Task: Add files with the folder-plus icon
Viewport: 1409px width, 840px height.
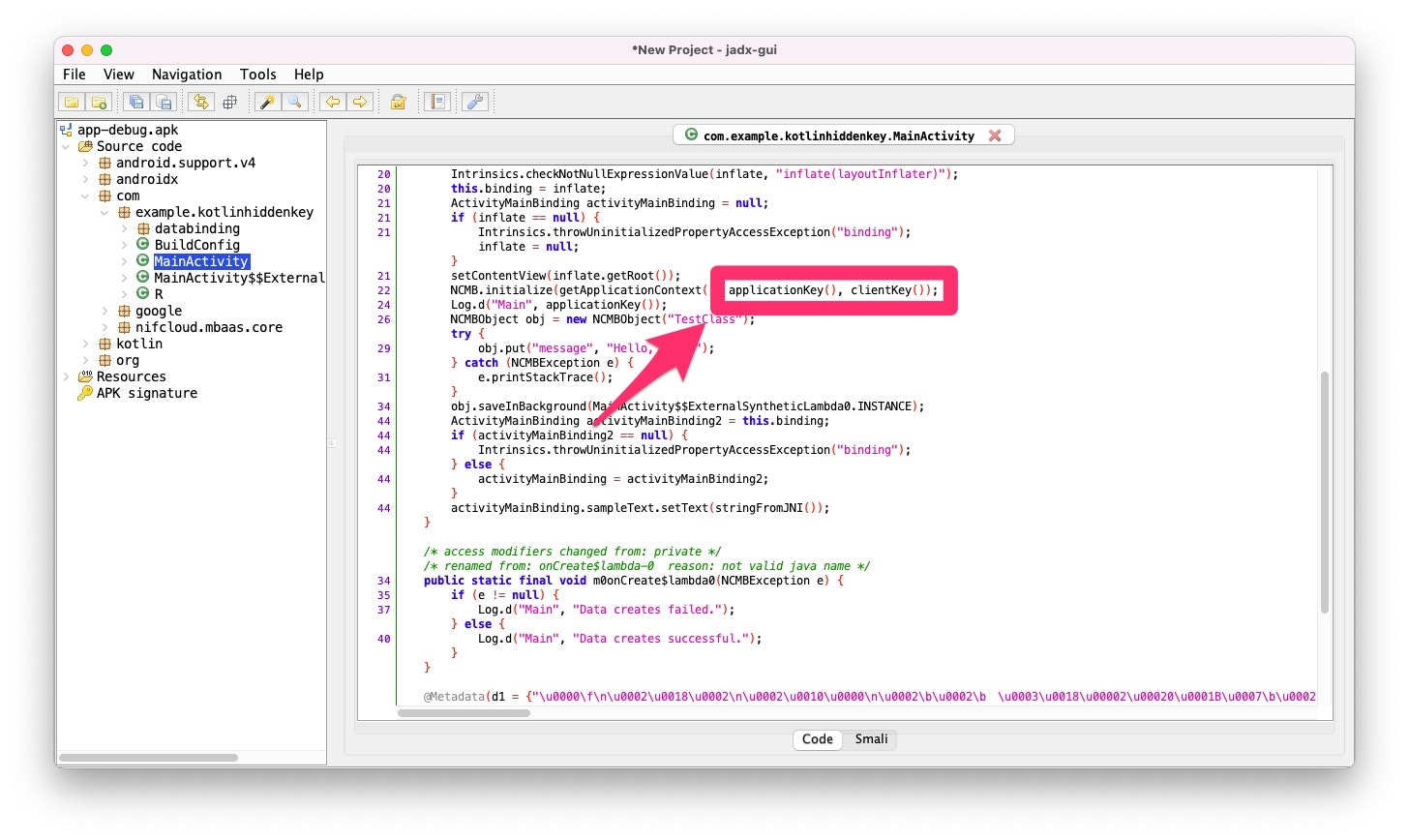Action: coord(99,102)
